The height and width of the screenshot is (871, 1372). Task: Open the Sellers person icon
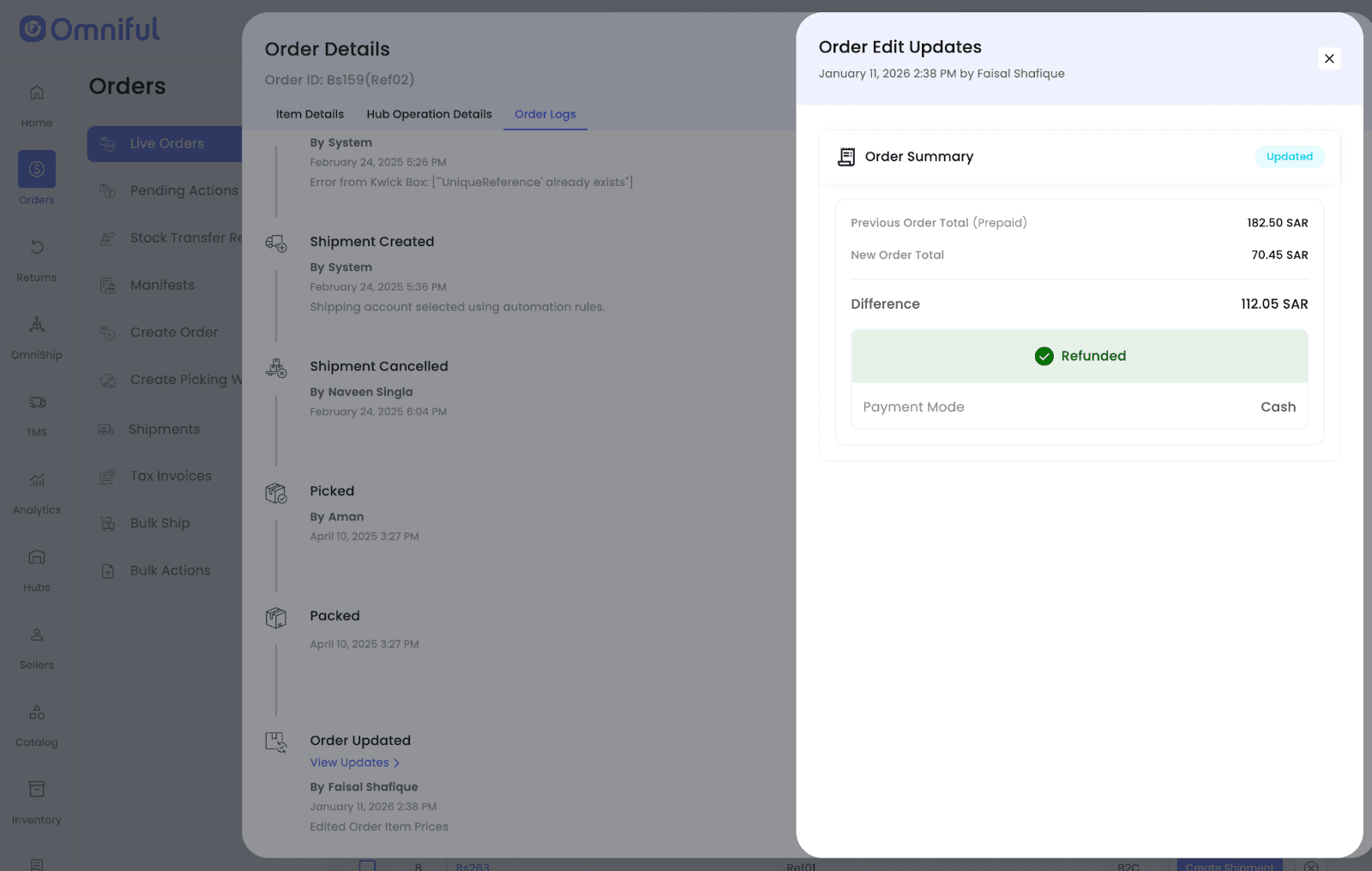click(x=37, y=635)
